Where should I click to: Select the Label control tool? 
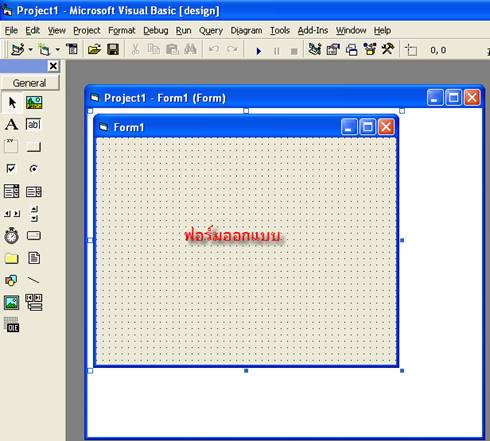pyautogui.click(x=11, y=125)
